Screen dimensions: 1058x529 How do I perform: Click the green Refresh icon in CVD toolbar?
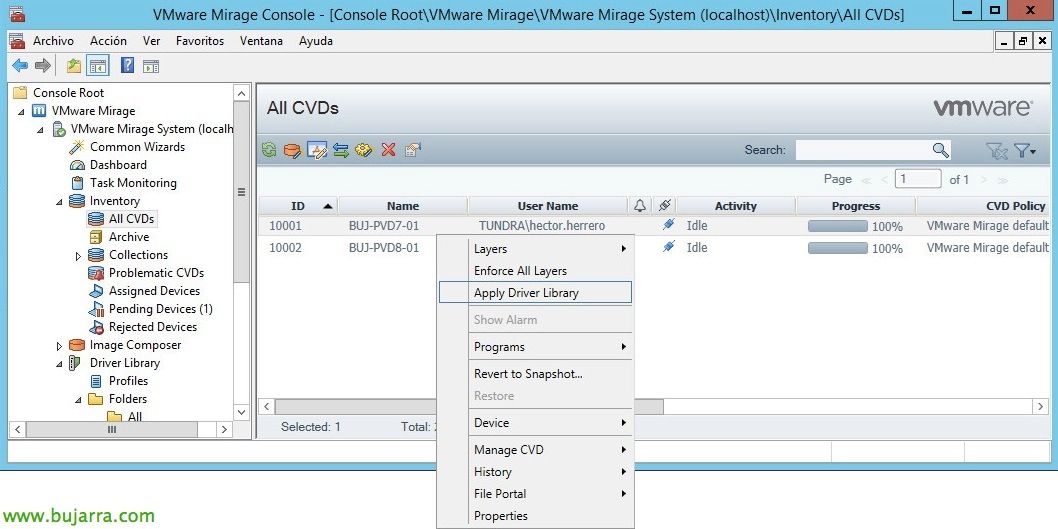tap(269, 150)
